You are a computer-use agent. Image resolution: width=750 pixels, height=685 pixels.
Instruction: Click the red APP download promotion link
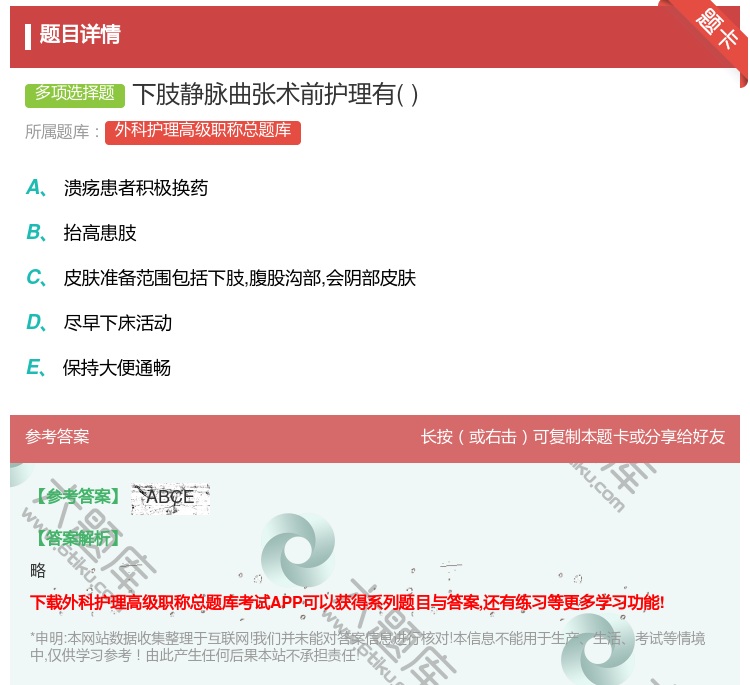[x=347, y=602]
